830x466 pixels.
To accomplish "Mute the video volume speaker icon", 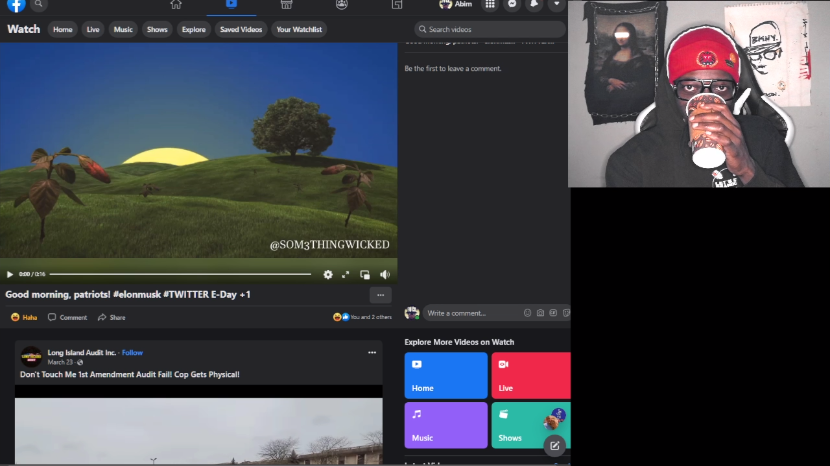I will [385, 274].
